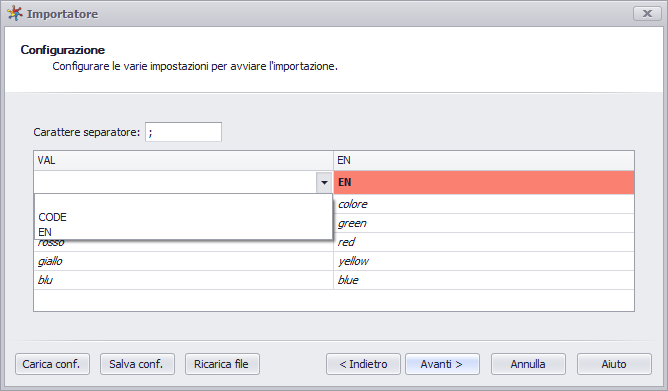Image resolution: width=668 pixels, height=391 pixels.
Task: Open help with the Aiuto button
Action: point(614,364)
